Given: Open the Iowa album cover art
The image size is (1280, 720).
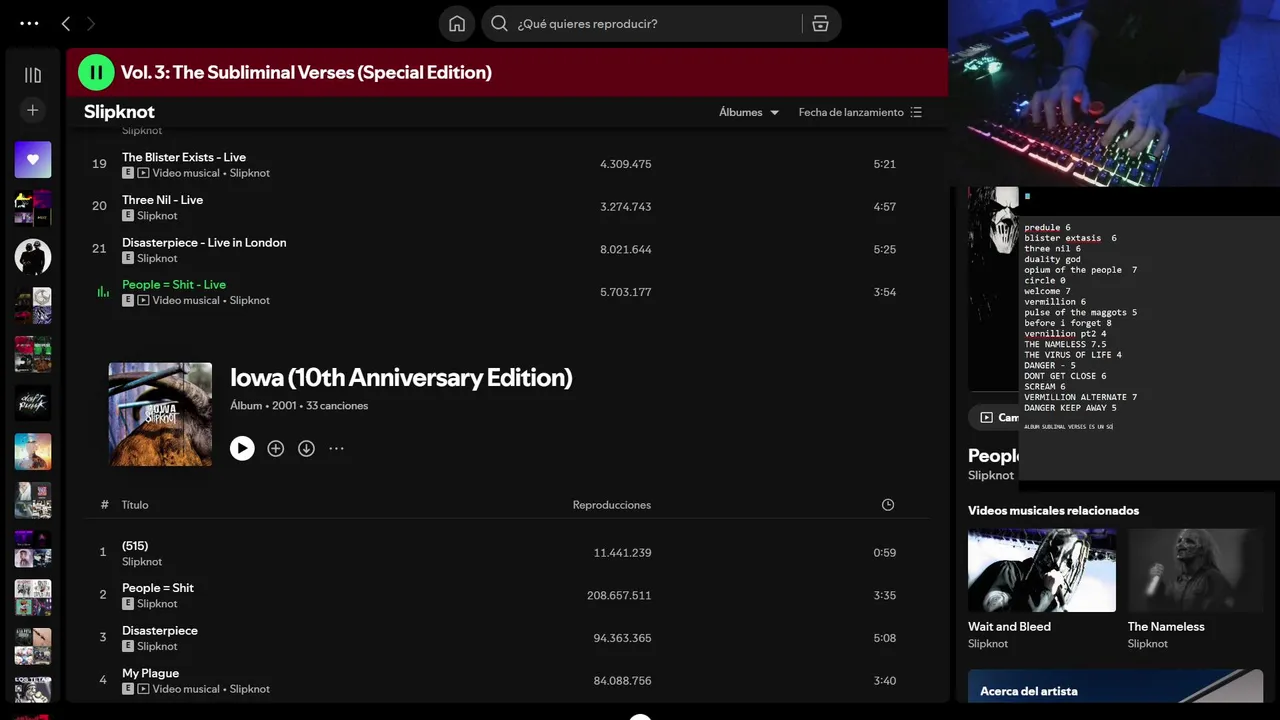Looking at the screenshot, I should pyautogui.click(x=160, y=414).
